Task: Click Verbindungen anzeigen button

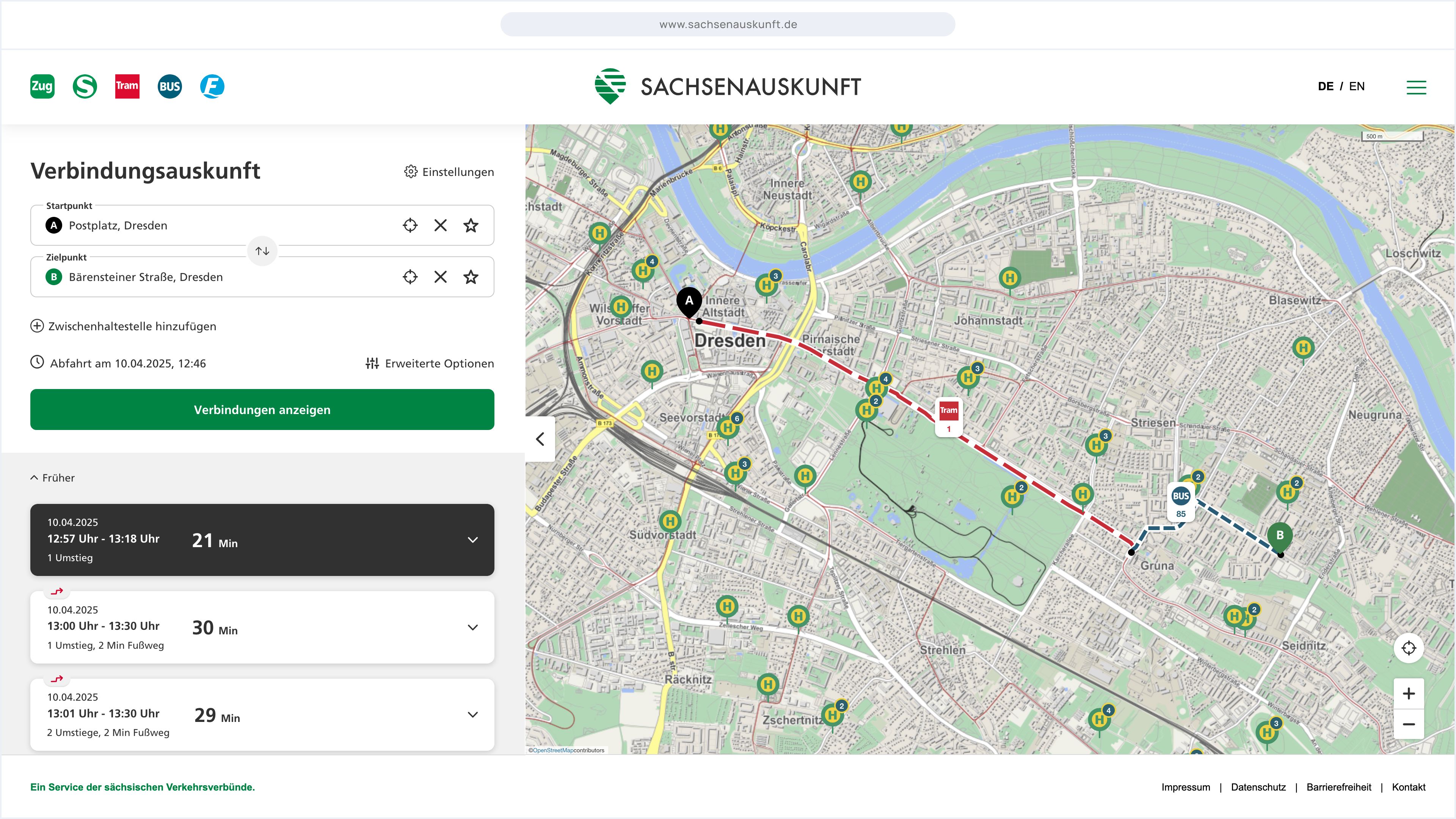Action: click(262, 410)
